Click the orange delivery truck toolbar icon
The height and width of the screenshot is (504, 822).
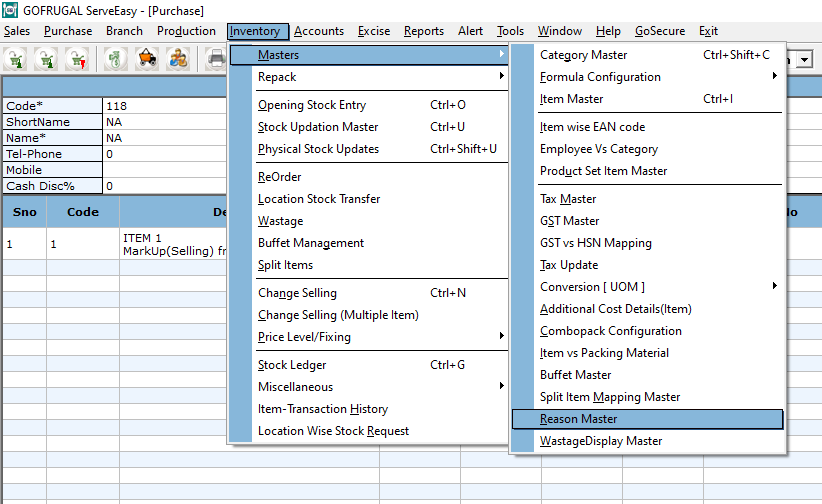(147, 60)
